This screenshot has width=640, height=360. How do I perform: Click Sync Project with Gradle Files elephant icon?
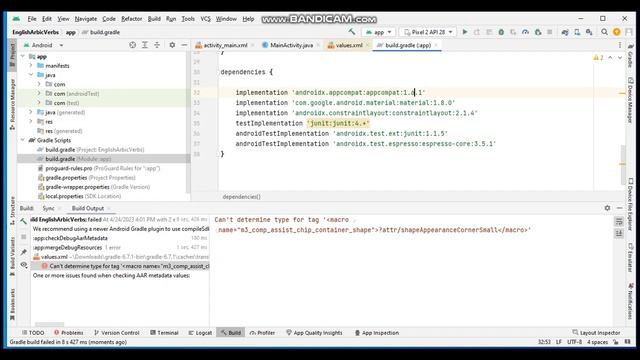[x=565, y=32]
